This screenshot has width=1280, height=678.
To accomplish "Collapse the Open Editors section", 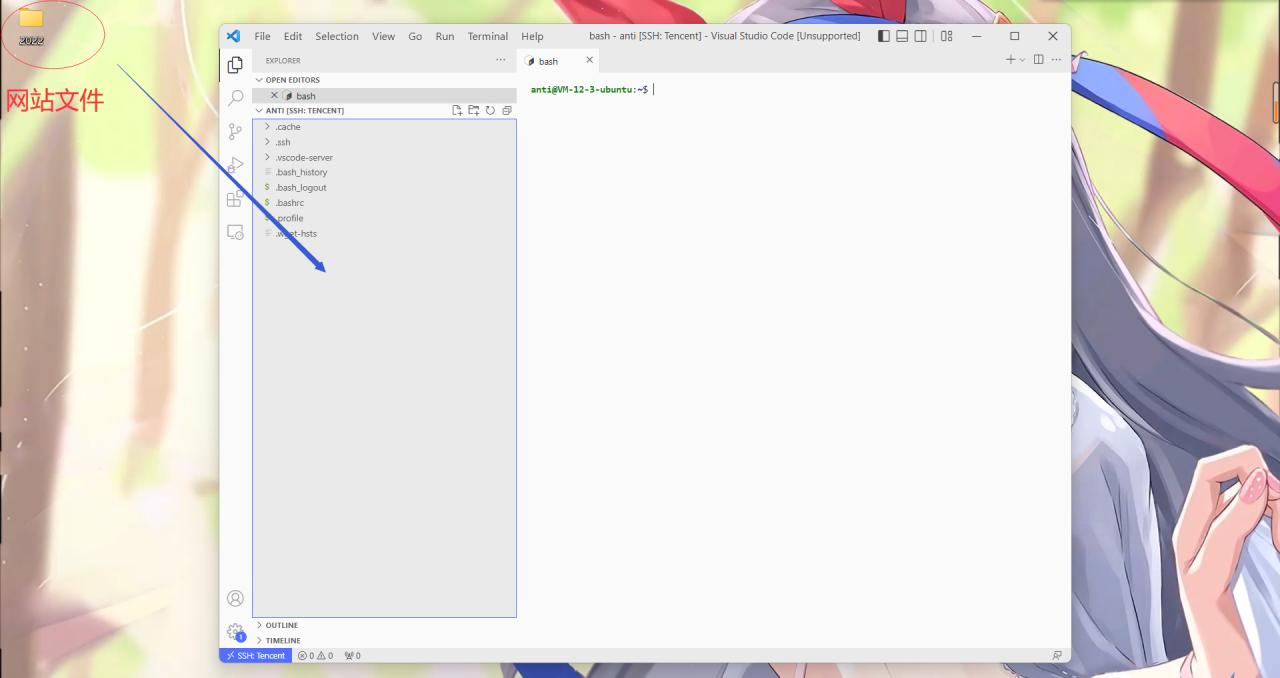I will pos(384,80).
